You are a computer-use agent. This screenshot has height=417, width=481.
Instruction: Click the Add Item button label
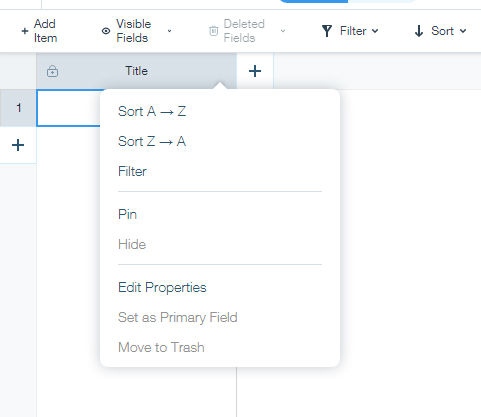click(x=45, y=31)
